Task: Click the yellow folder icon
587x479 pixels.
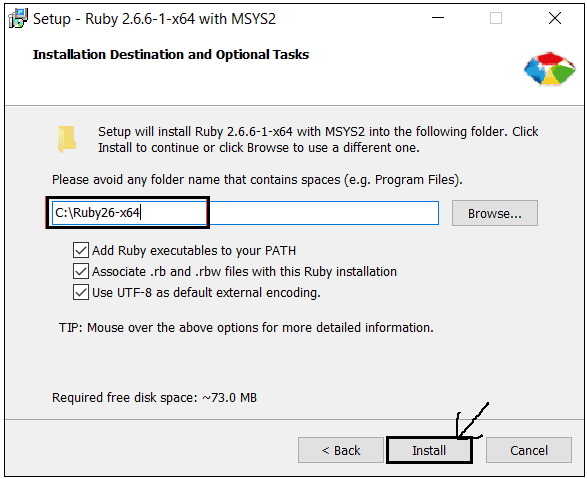Action: (67, 139)
